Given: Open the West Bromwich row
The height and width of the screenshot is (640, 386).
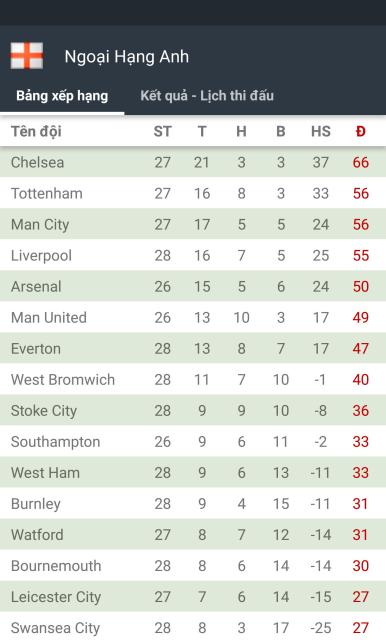Looking at the screenshot, I should [193, 379].
